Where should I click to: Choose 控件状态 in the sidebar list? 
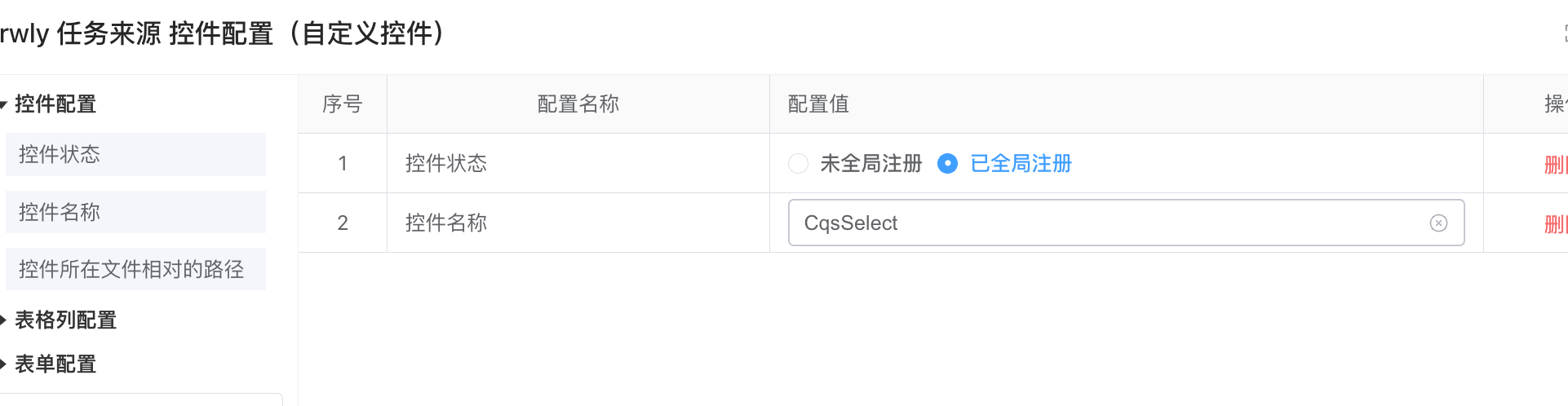[x=135, y=155]
